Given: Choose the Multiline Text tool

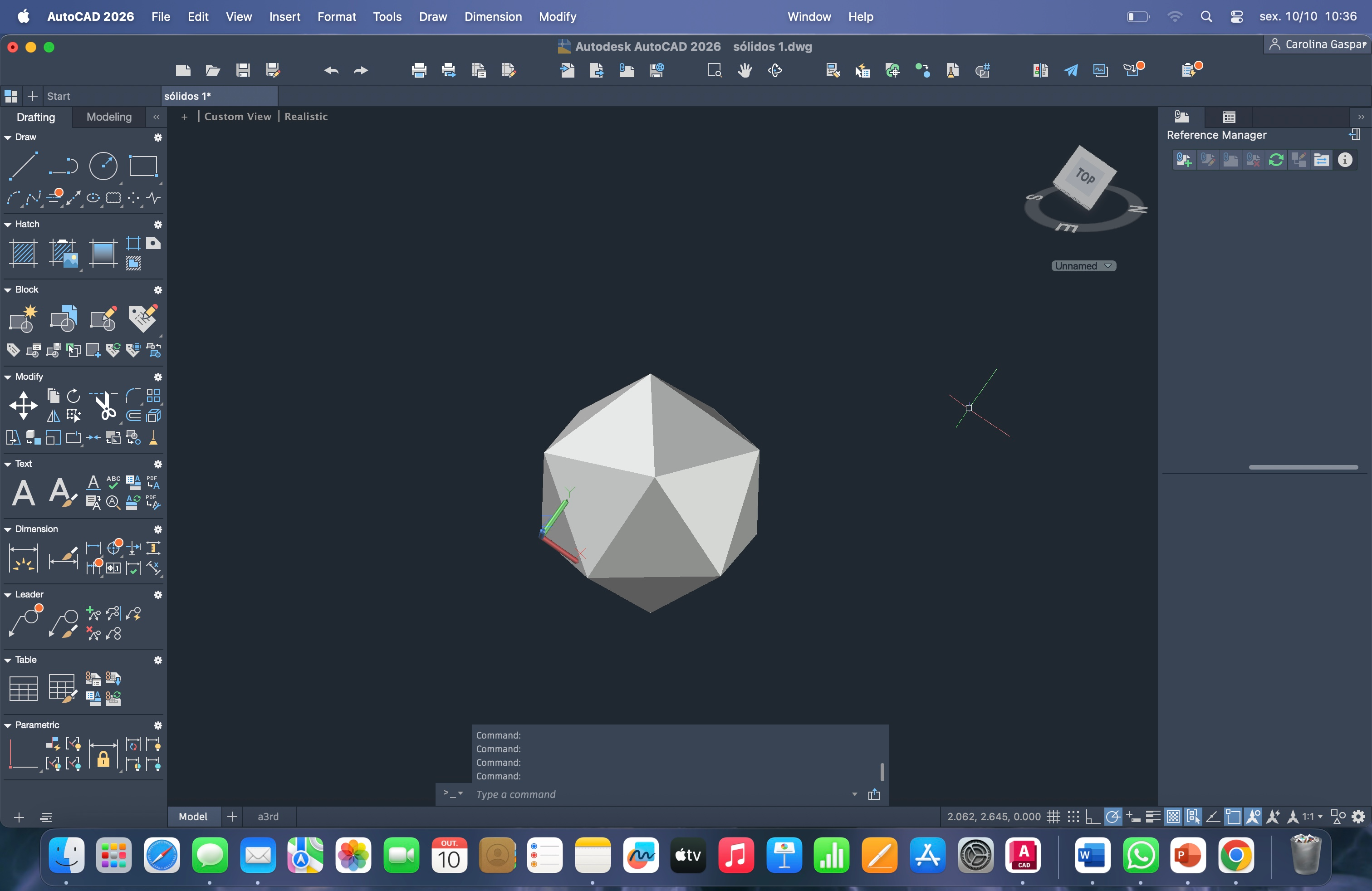Looking at the screenshot, I should pos(23,493).
